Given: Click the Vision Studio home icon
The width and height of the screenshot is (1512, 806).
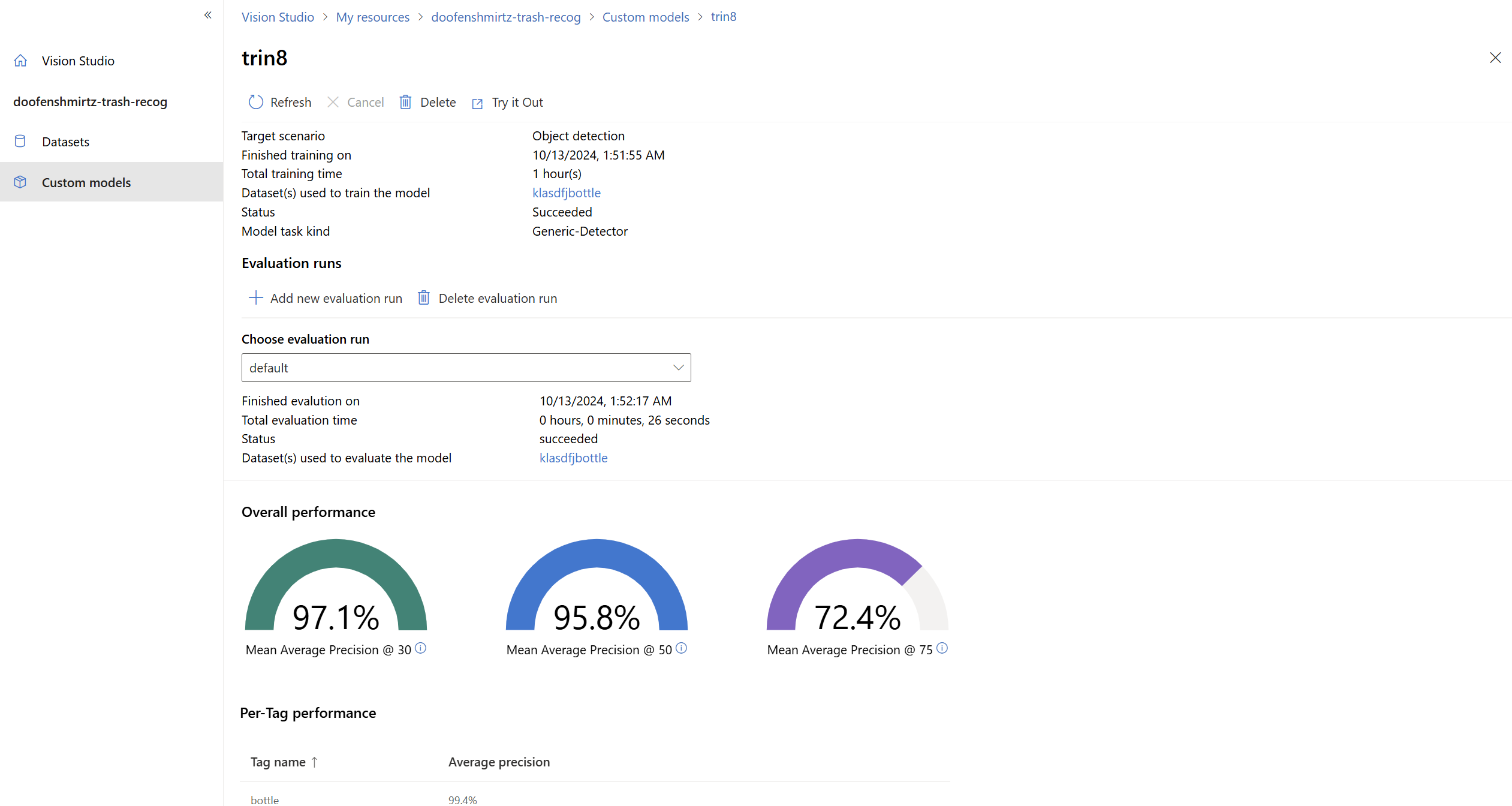Looking at the screenshot, I should (x=21, y=61).
